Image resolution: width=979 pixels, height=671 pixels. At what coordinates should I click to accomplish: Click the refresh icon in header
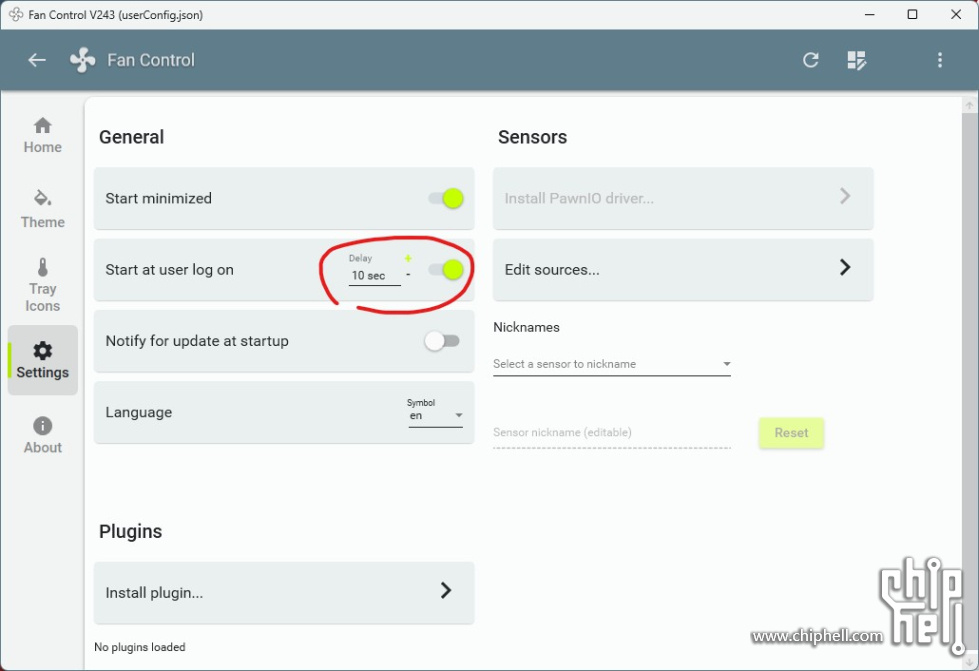tap(811, 60)
